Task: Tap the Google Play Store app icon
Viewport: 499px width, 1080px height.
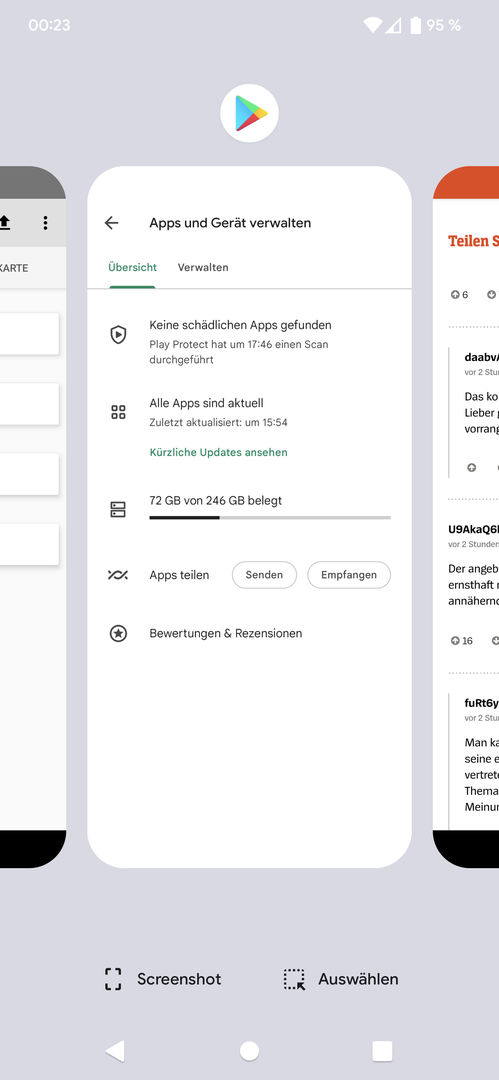Action: [250, 114]
